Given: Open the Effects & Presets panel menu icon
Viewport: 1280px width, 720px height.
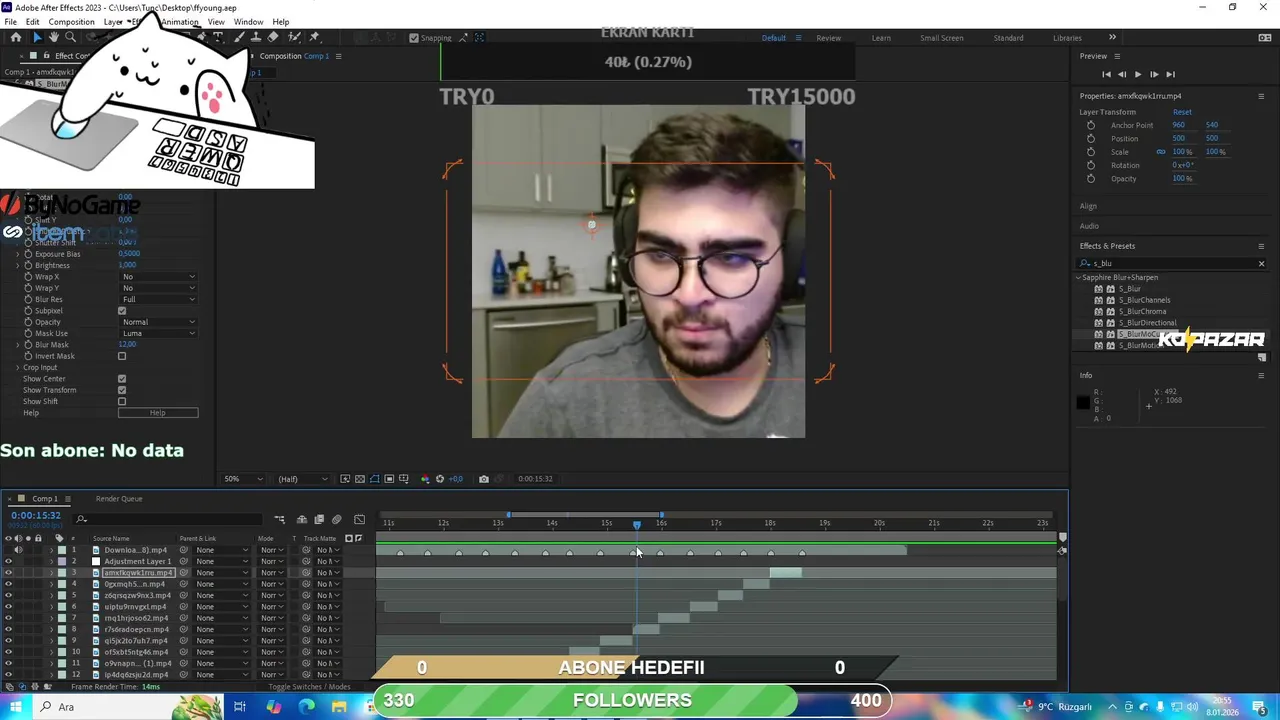Looking at the screenshot, I should point(1261,246).
